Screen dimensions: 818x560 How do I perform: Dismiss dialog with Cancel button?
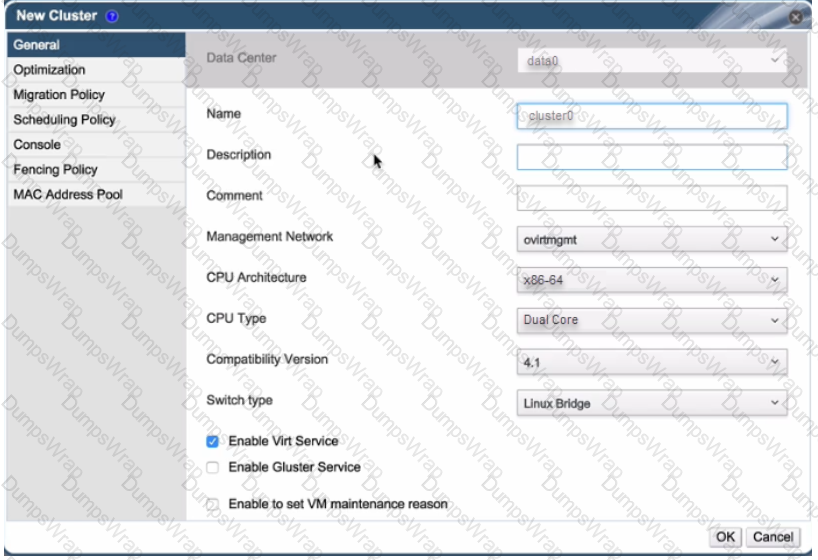coord(773,537)
